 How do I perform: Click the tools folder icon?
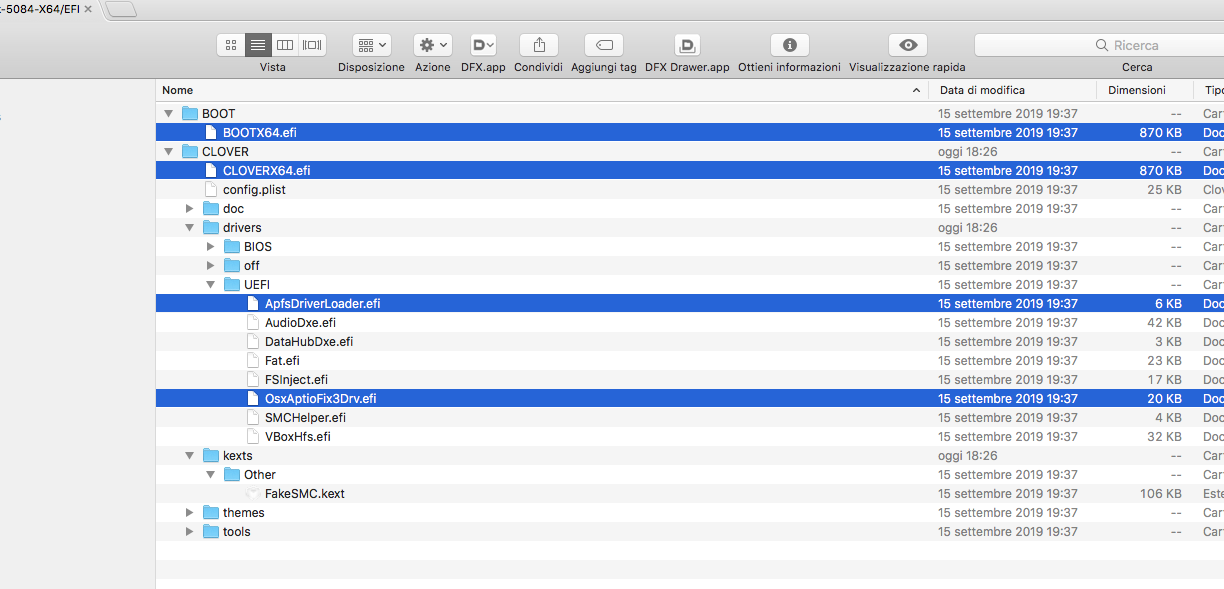pyautogui.click(x=211, y=532)
